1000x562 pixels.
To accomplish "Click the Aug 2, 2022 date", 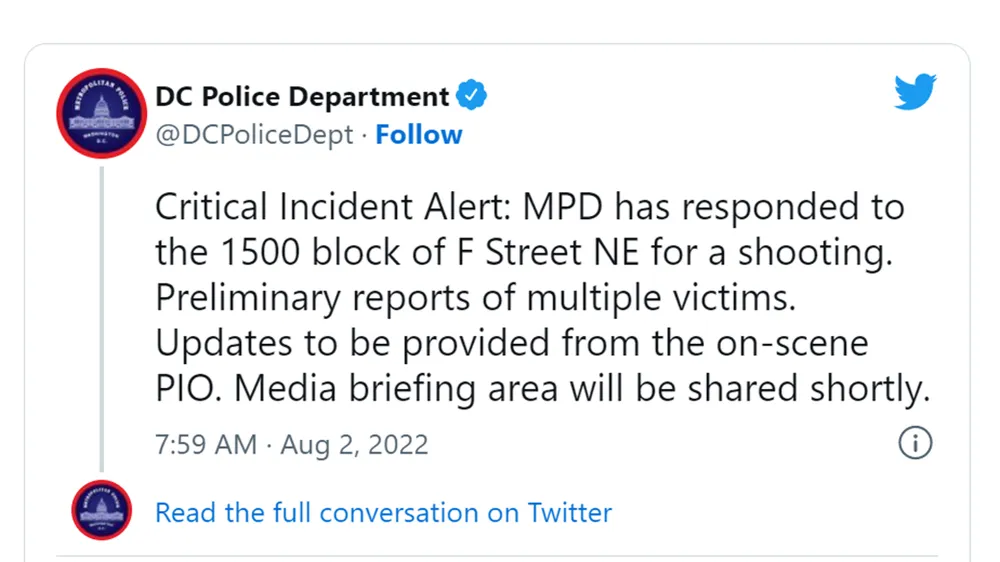I will click(354, 444).
